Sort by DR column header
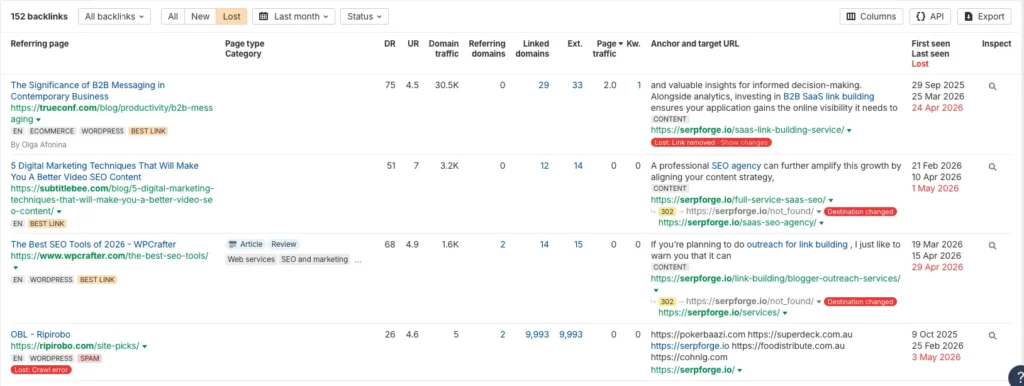Viewport: 1024px width, 386px height. (390, 44)
